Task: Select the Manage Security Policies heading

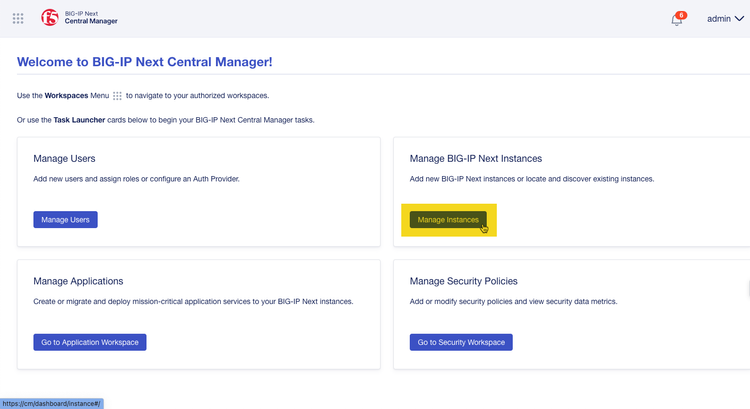Action: [x=464, y=281]
